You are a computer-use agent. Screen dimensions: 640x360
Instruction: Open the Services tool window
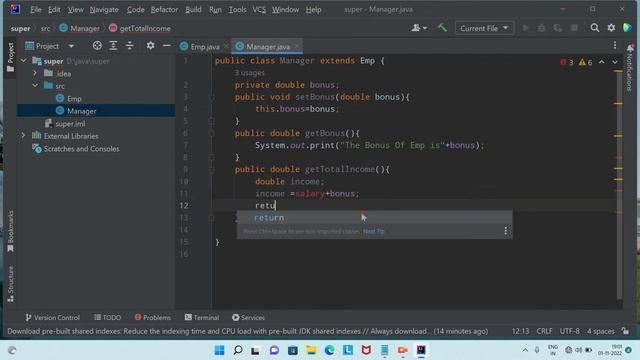point(248,317)
